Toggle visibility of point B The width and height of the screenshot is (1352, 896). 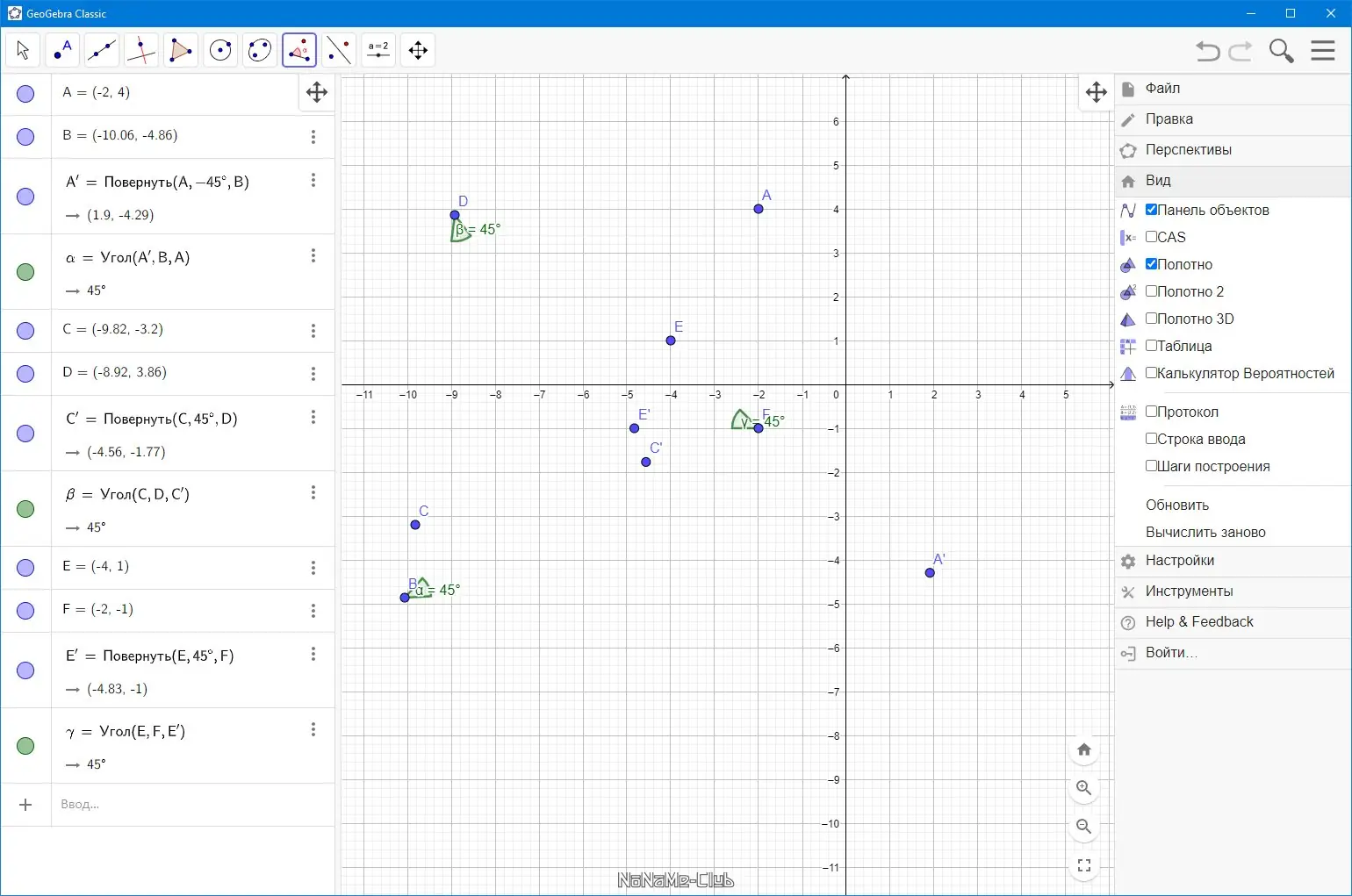(25, 137)
